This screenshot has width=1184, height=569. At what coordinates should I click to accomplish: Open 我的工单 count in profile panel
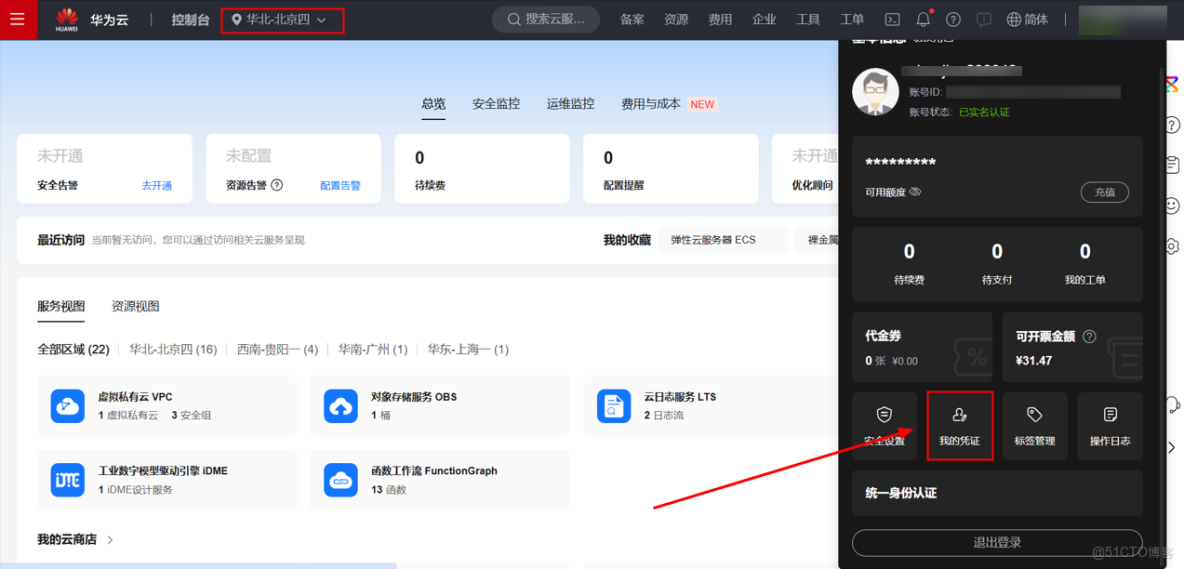1085,263
